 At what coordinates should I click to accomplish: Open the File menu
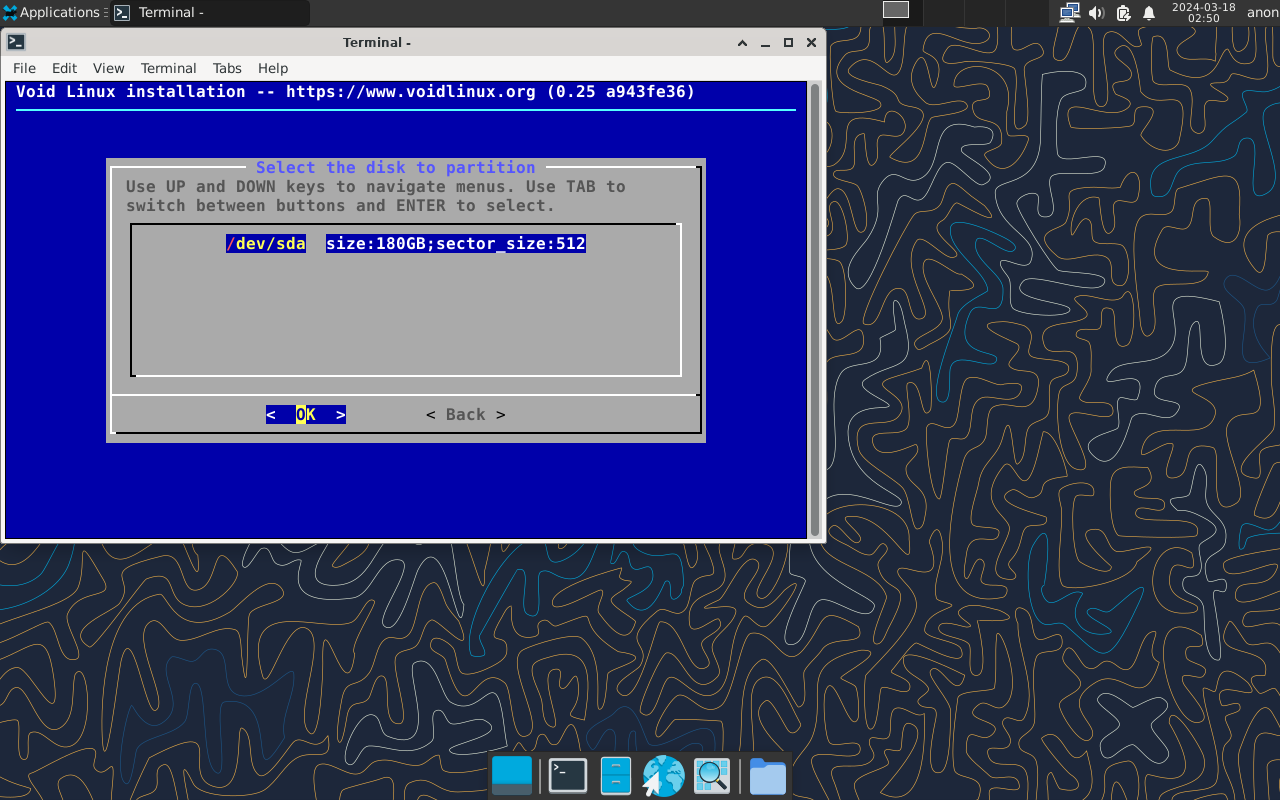tap(24, 68)
